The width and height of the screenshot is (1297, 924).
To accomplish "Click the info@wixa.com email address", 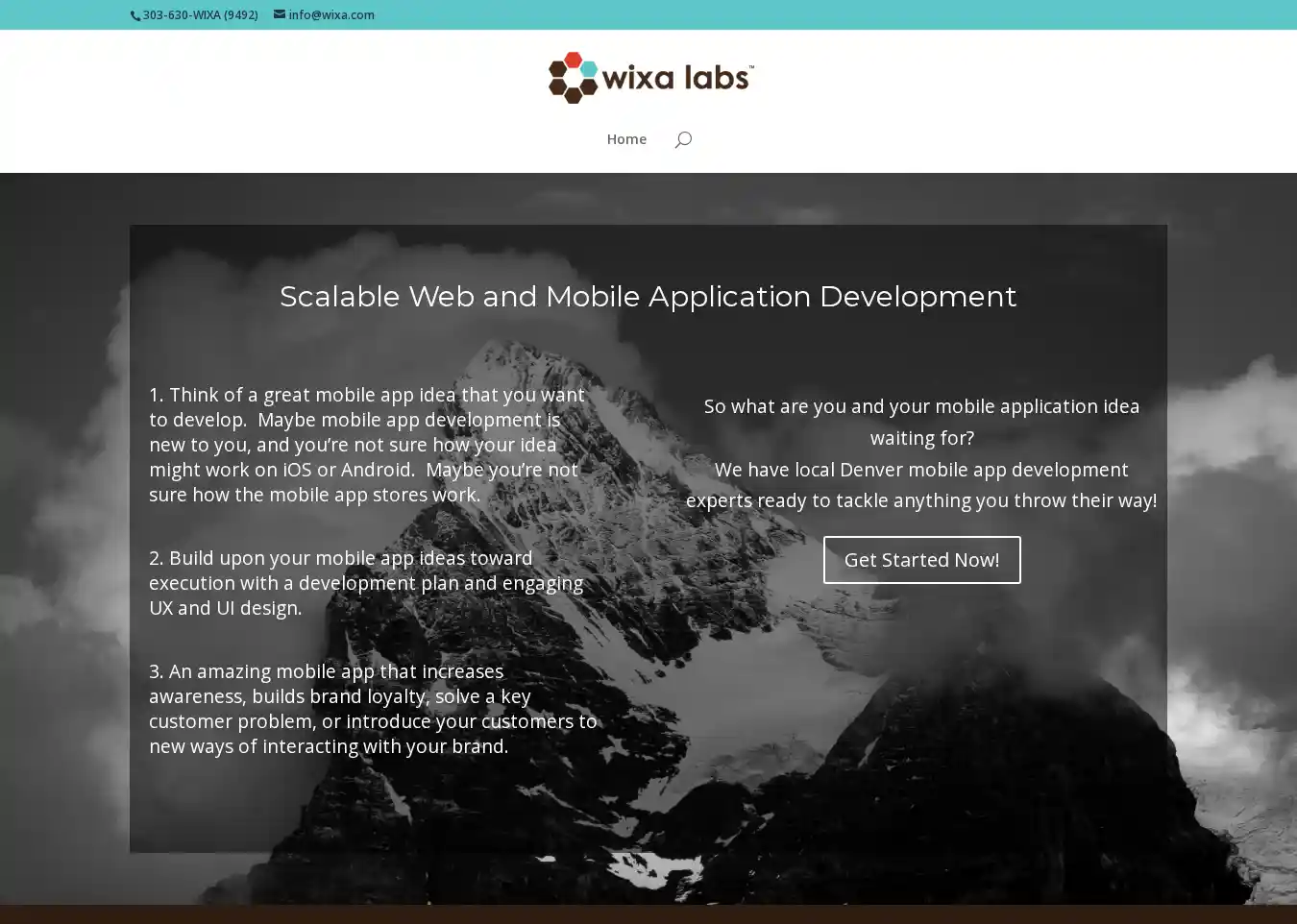I will coord(331,15).
